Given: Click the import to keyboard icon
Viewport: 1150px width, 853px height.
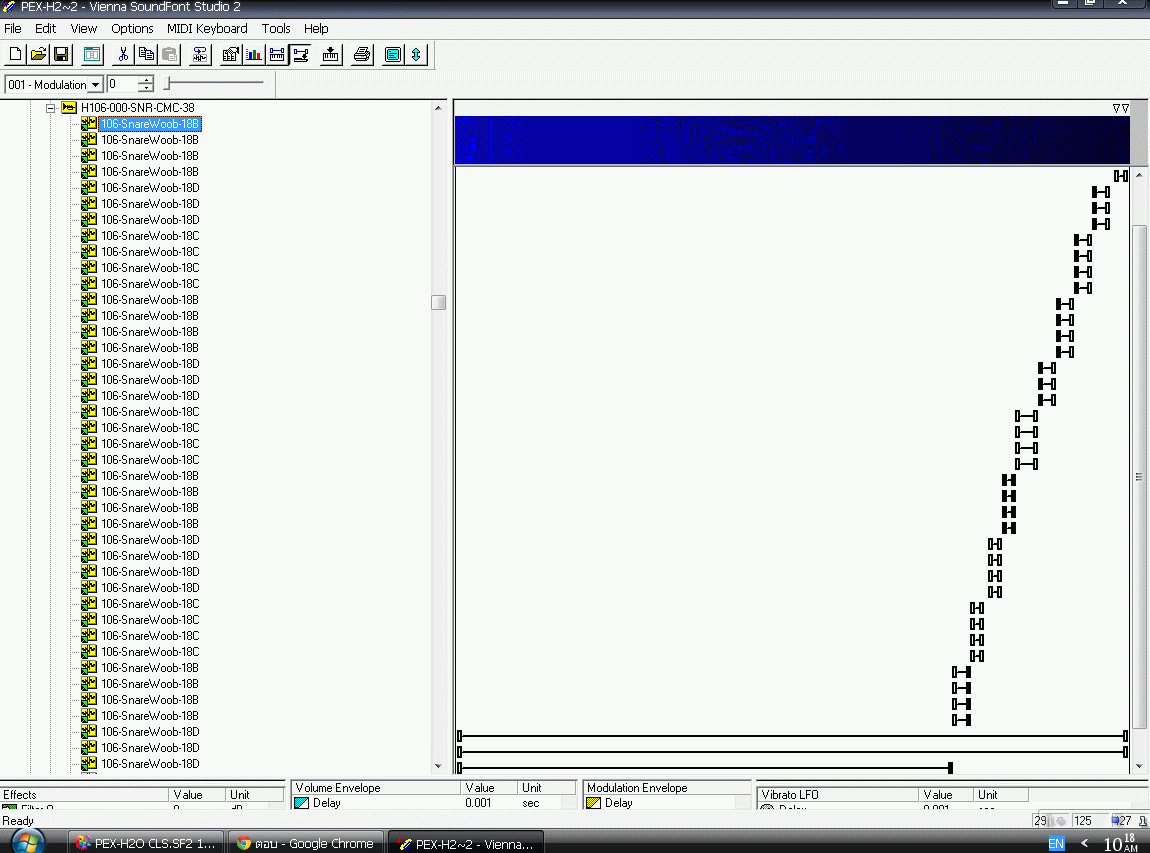Looking at the screenshot, I should pyautogui.click(x=331, y=54).
